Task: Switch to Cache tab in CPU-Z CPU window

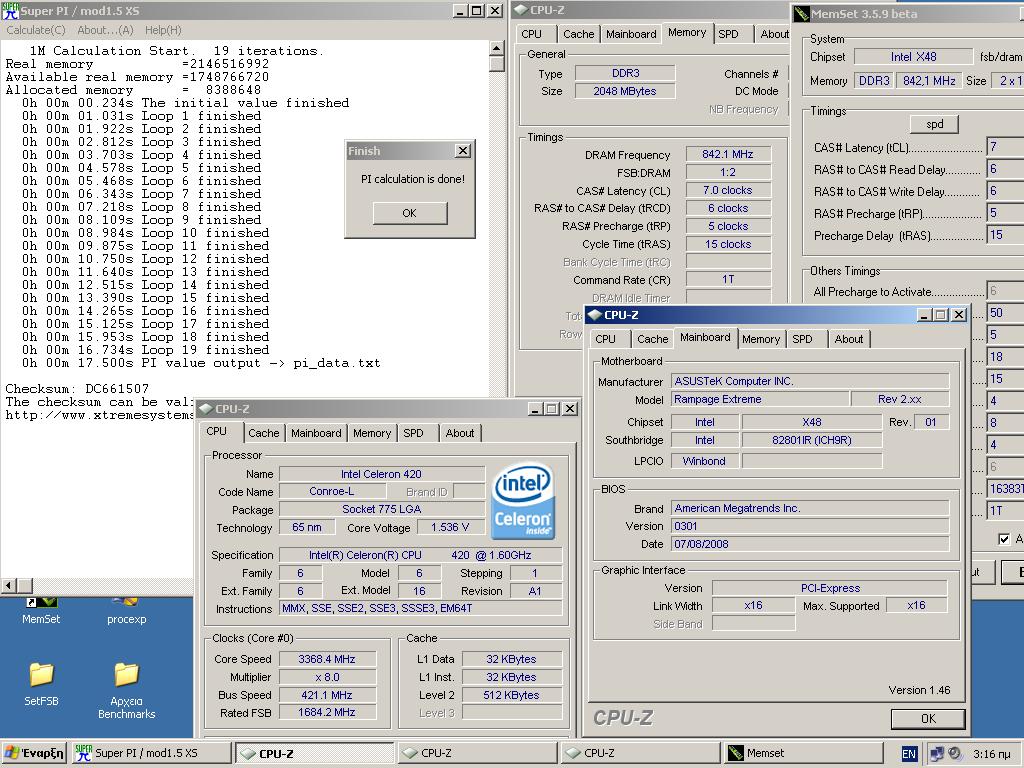Action: [x=264, y=433]
